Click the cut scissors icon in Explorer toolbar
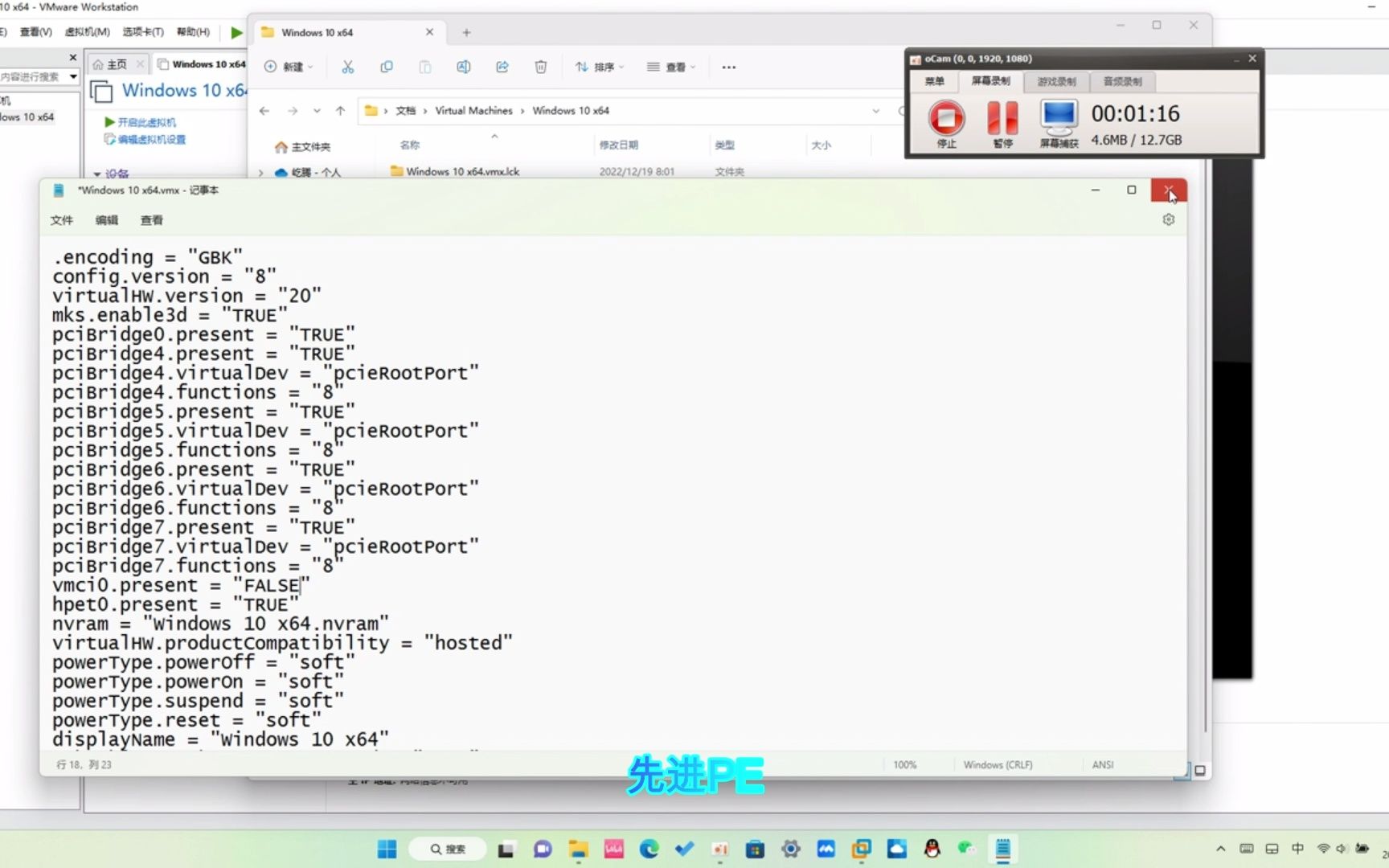This screenshot has height=868, width=1389. click(x=348, y=67)
